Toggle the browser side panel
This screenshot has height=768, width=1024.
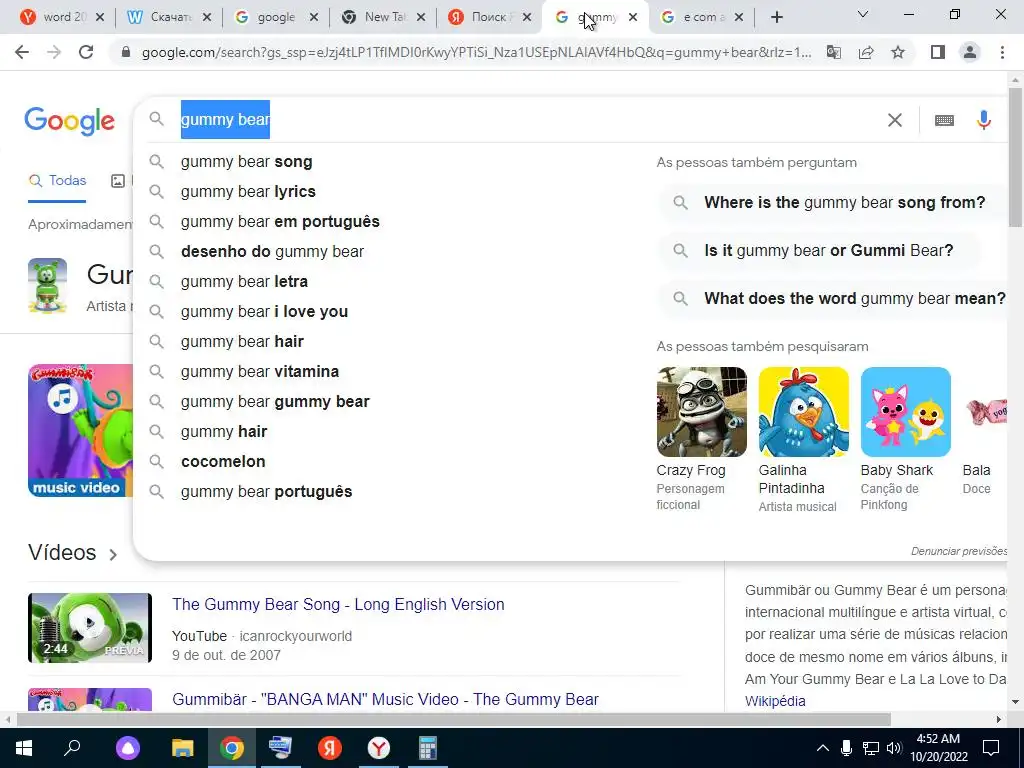(938, 52)
